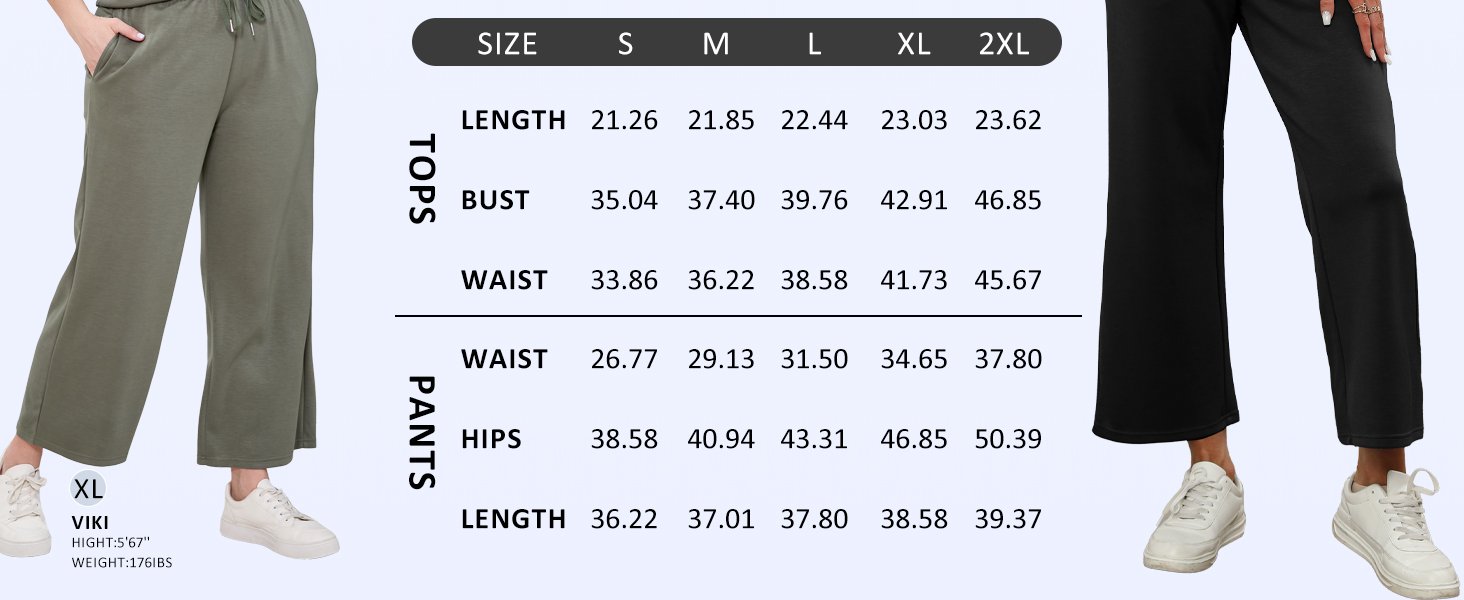Screen dimensions: 1464x600
Task: Click the S column header
Action: click(625, 44)
